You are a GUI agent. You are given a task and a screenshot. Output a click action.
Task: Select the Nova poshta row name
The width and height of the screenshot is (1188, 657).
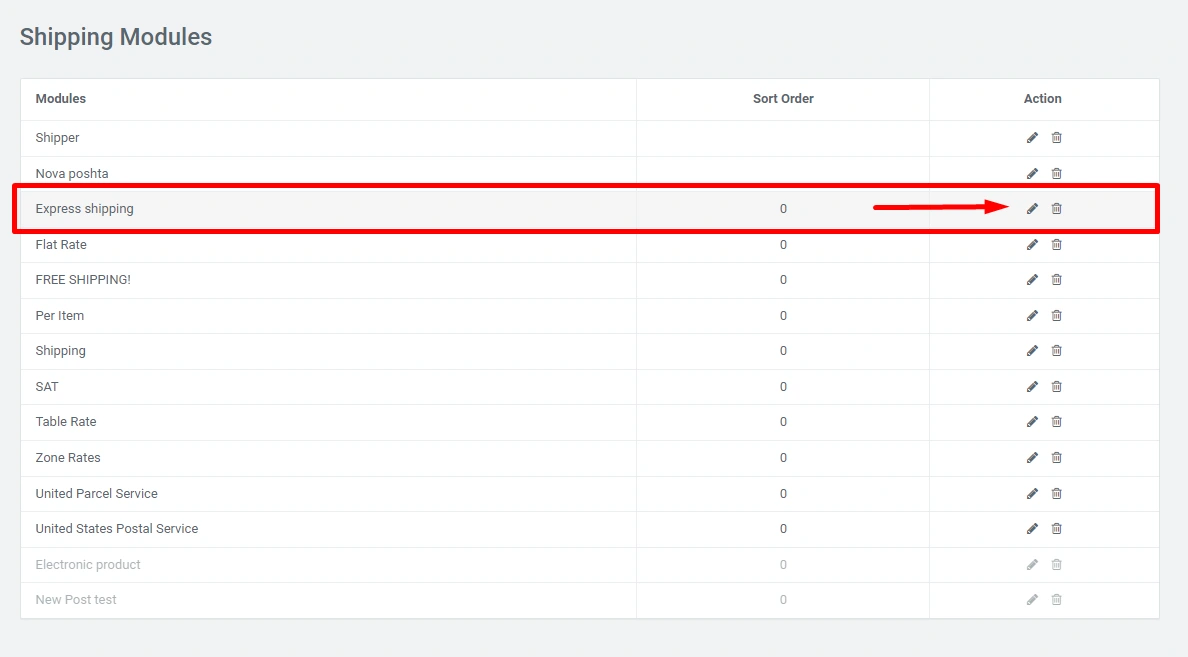click(x=72, y=174)
